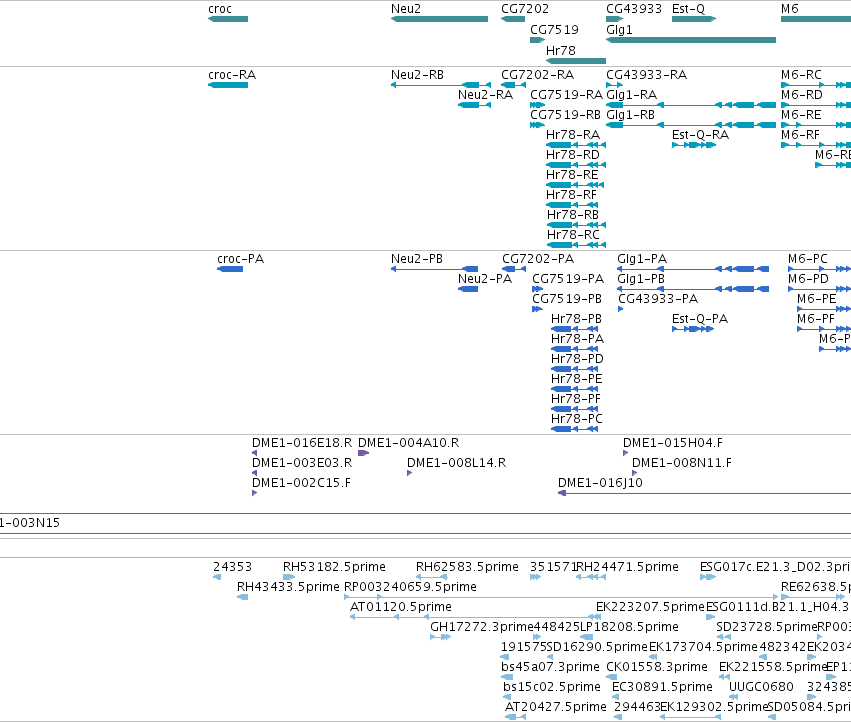The width and height of the screenshot is (851, 722).
Task: Click the Hr78-RE transcript label
Action: (572, 175)
